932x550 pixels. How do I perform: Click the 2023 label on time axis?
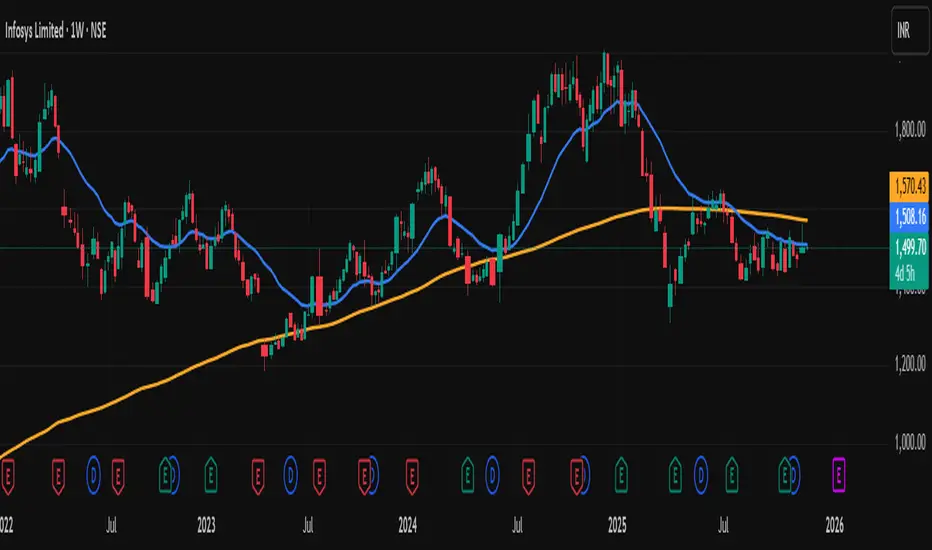tap(207, 521)
